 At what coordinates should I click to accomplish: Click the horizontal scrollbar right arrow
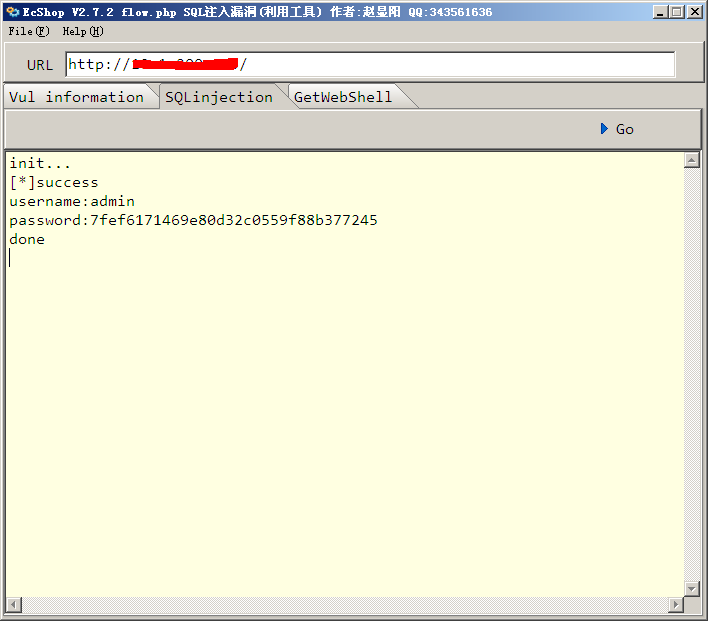tap(676, 604)
